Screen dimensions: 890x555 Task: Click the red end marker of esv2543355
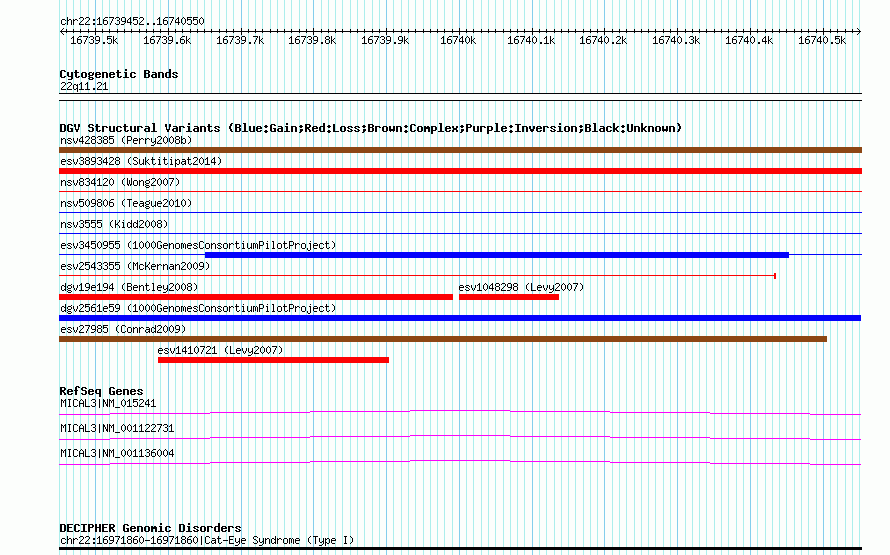click(x=775, y=276)
